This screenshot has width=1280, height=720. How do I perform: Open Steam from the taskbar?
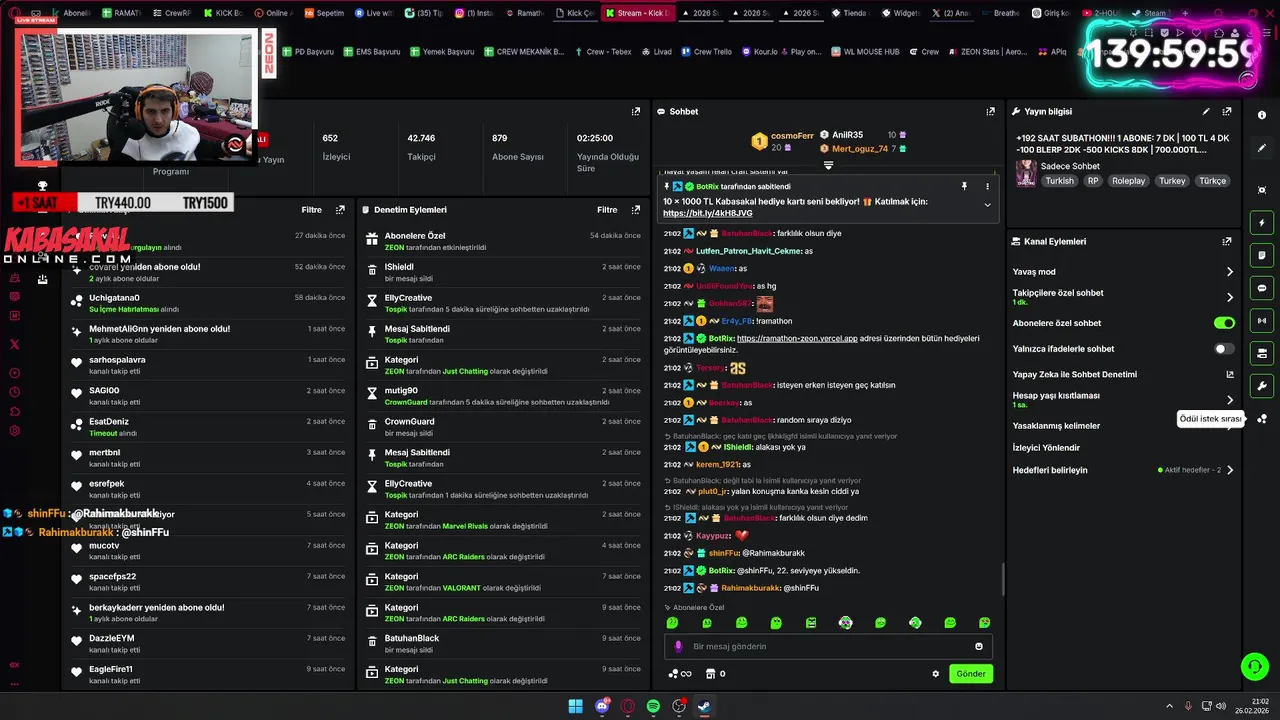[x=704, y=706]
